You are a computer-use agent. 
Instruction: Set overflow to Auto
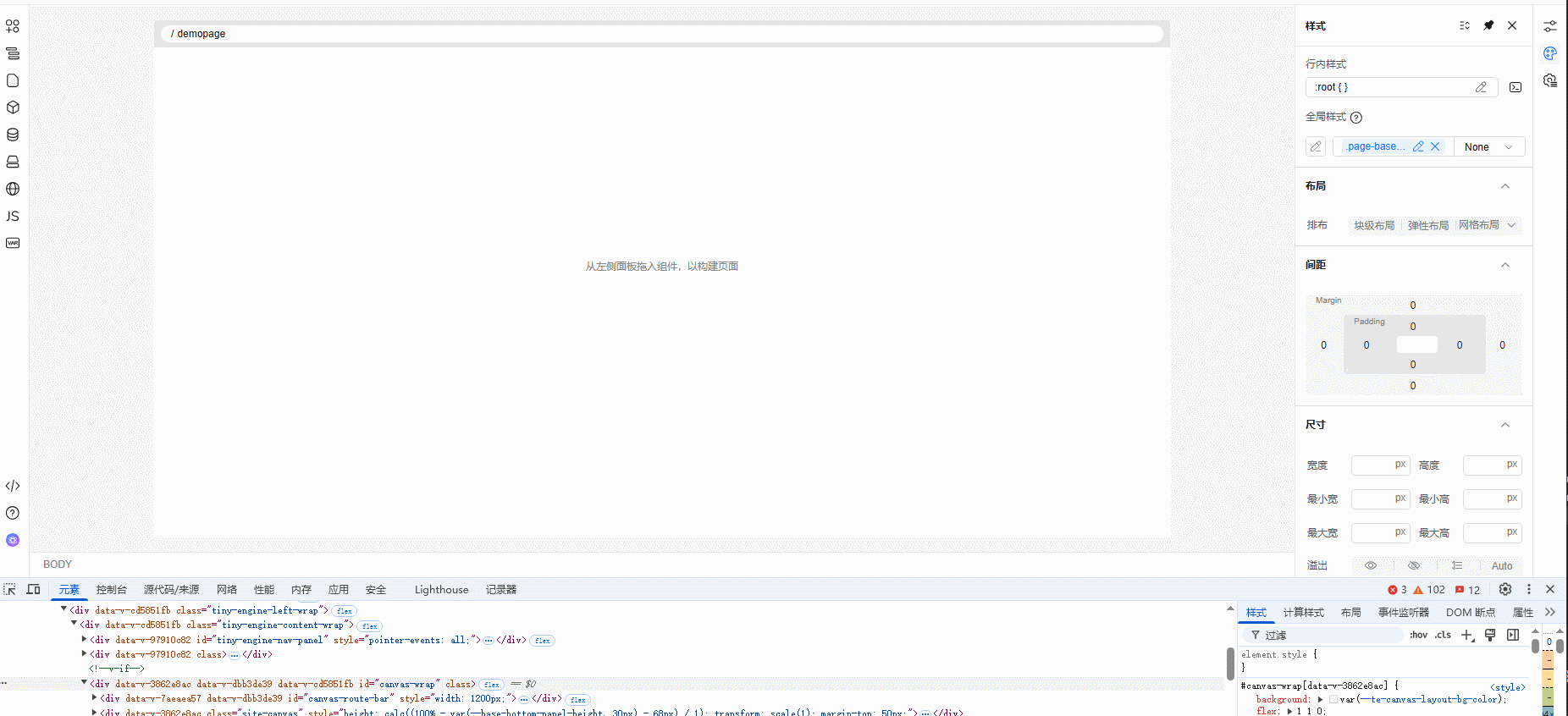coord(1501,565)
